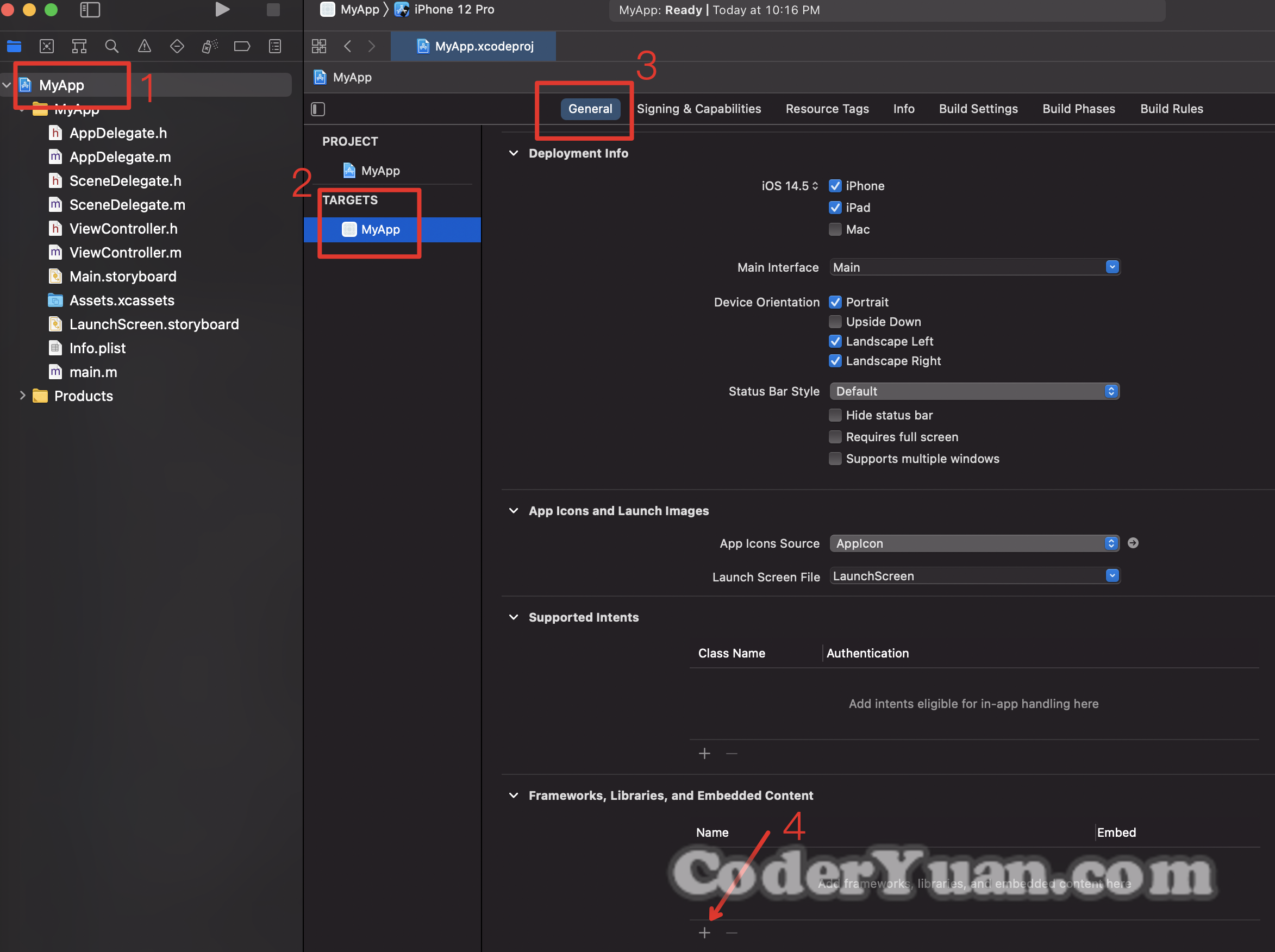Change iOS 14.5 deployment target stepper

pyautogui.click(x=790, y=185)
